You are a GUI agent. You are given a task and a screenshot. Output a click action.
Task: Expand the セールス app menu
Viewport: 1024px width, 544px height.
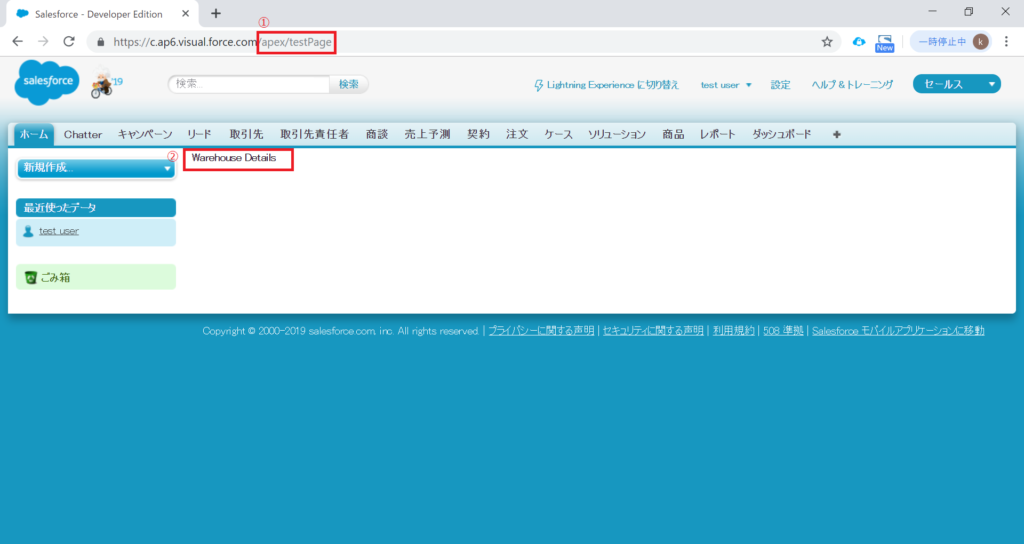956,85
